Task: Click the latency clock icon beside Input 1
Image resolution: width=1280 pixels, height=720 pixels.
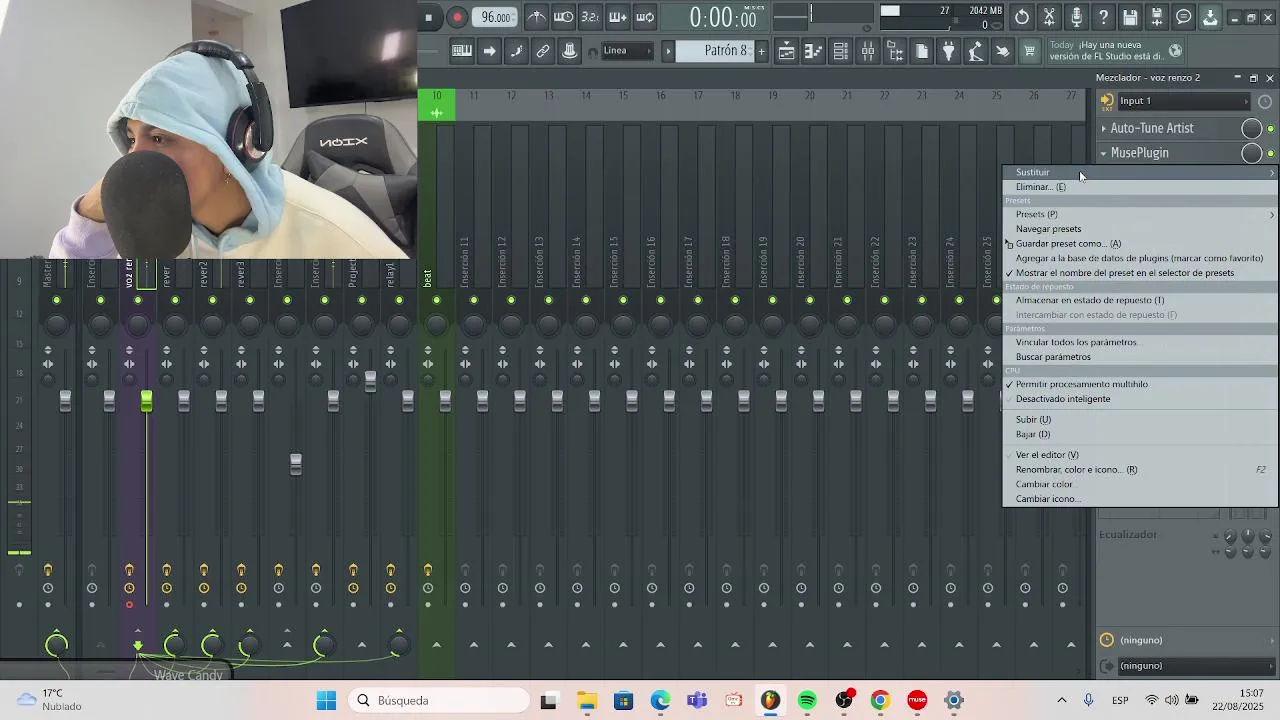Action: pyautogui.click(x=1265, y=101)
